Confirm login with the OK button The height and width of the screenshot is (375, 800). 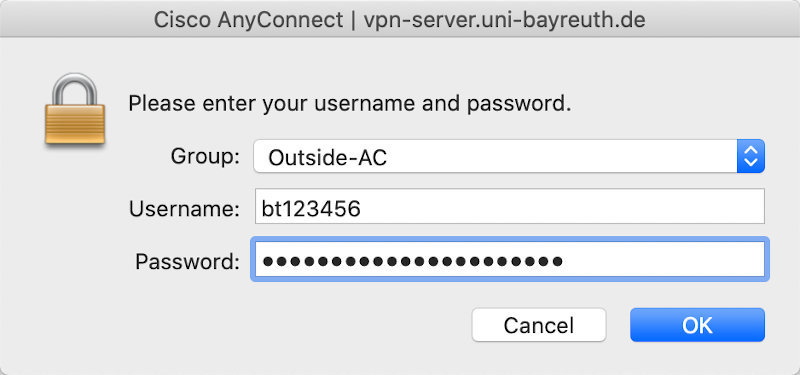[697, 325]
